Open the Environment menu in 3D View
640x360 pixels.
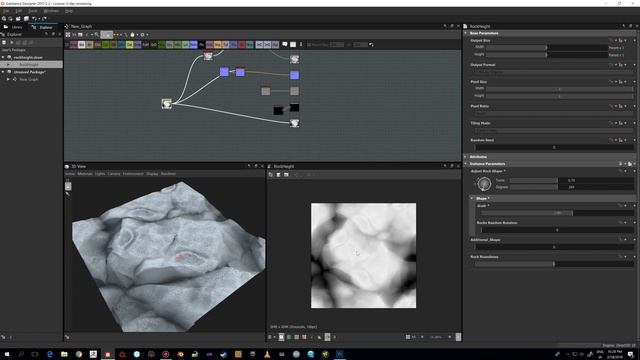coord(133,174)
